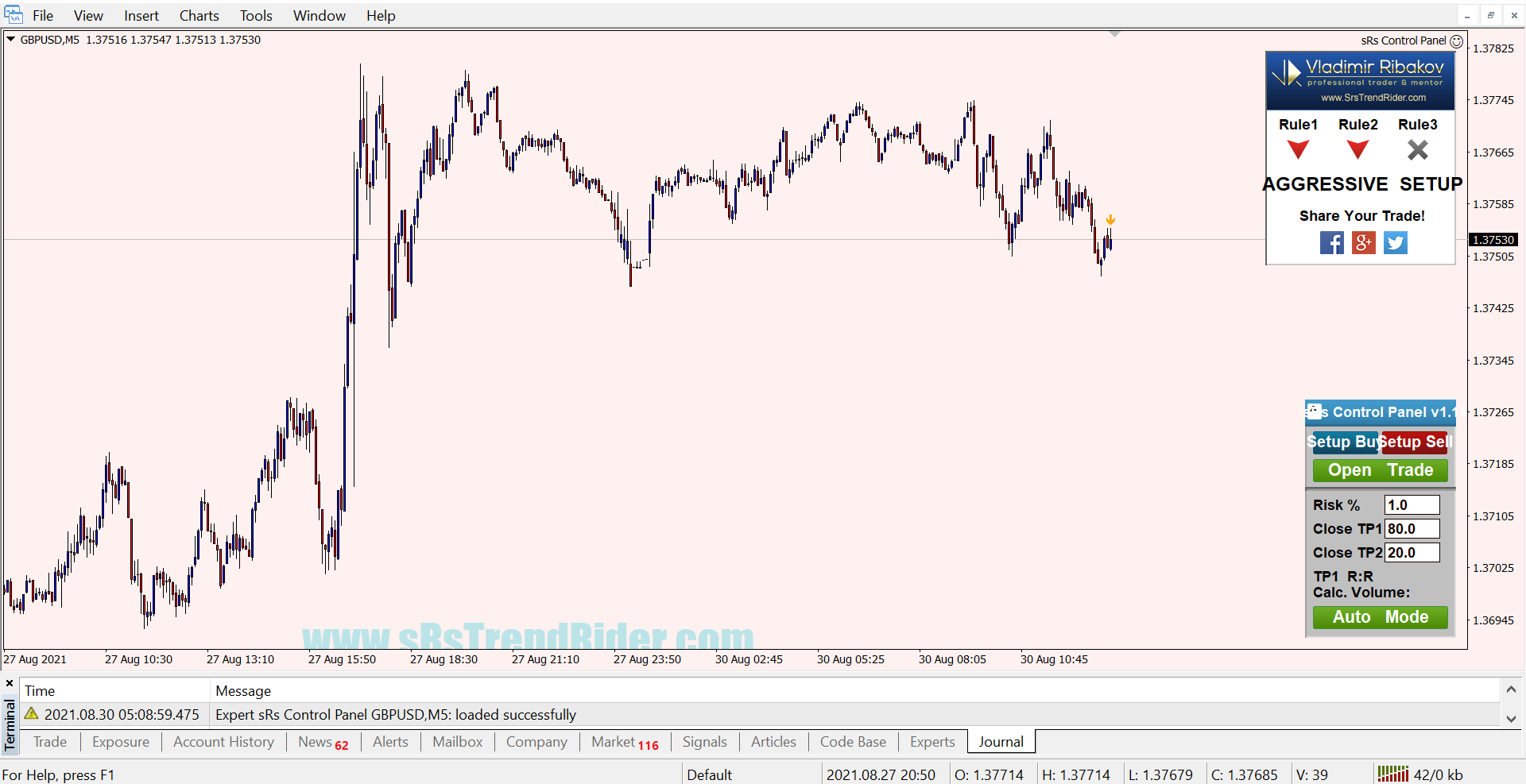Click the Close TP1 input field

click(x=1412, y=529)
